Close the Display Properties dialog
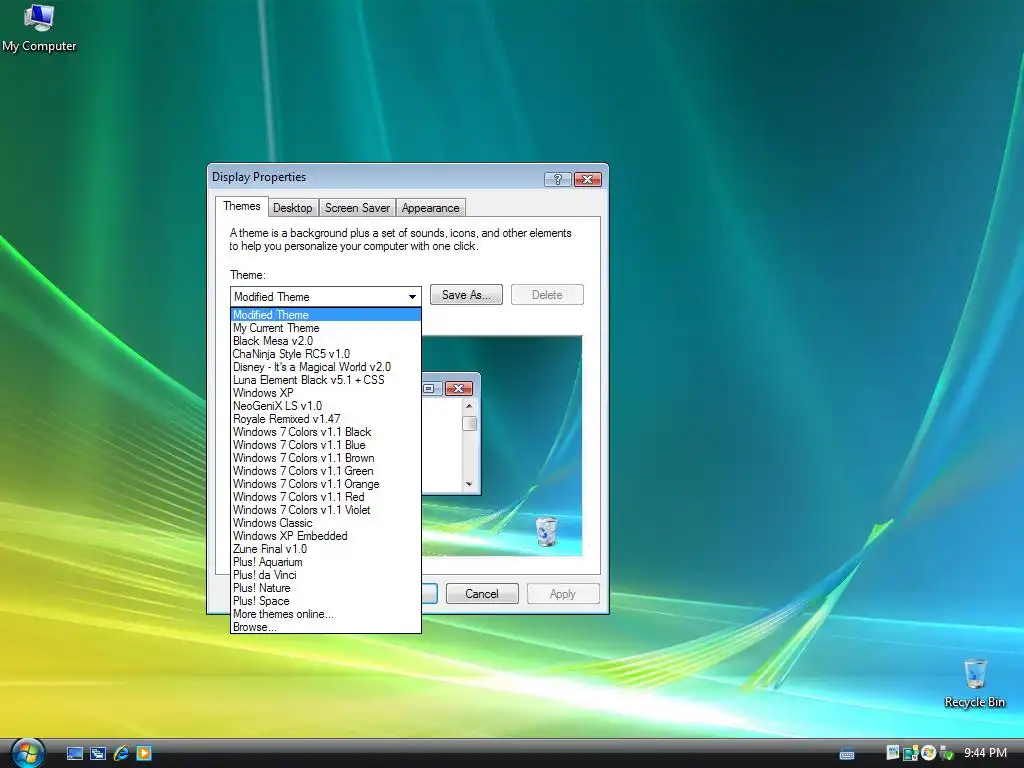Screen dimensions: 1024x768 (x=588, y=179)
